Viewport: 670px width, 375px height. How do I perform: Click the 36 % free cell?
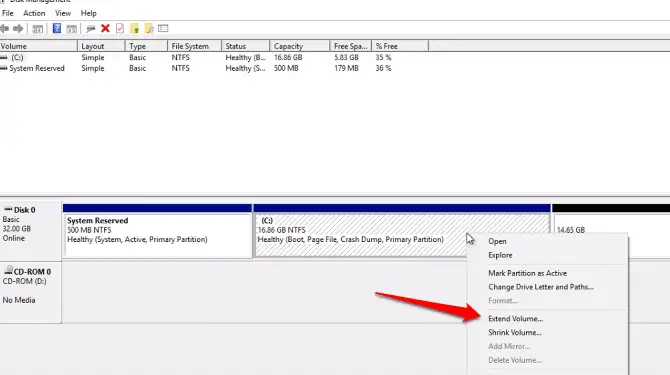[383, 68]
